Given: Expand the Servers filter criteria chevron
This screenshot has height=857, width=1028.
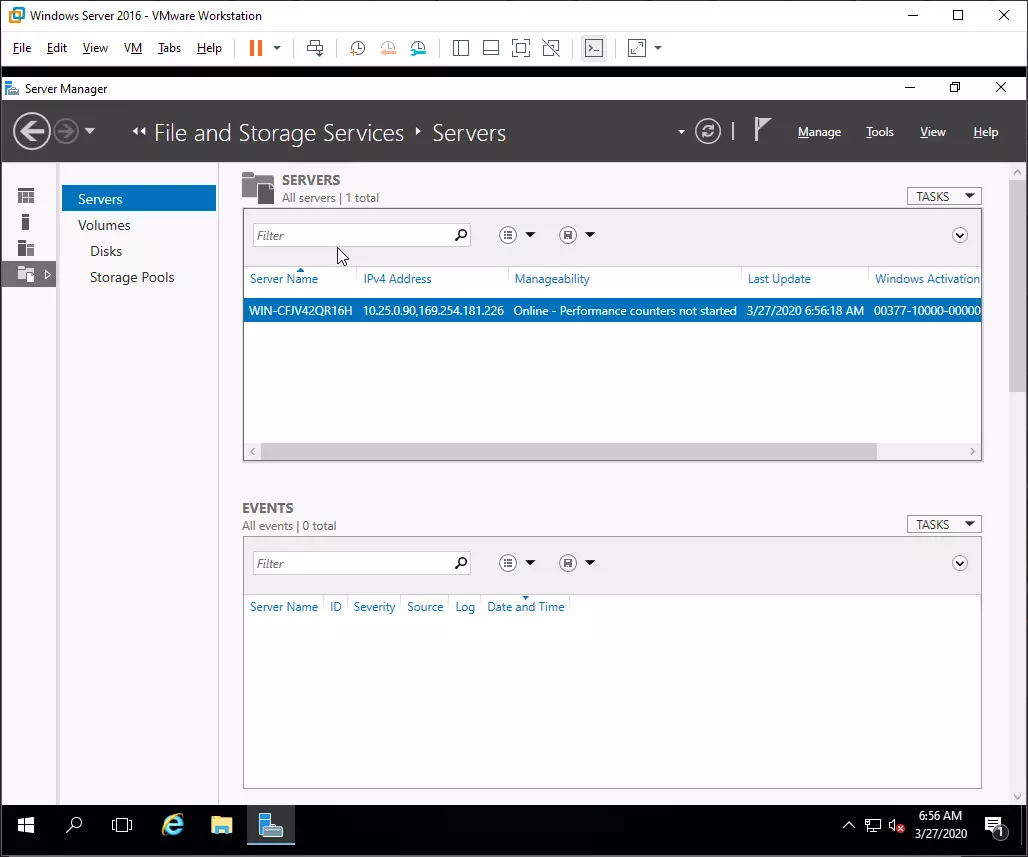Looking at the screenshot, I should [x=960, y=235].
